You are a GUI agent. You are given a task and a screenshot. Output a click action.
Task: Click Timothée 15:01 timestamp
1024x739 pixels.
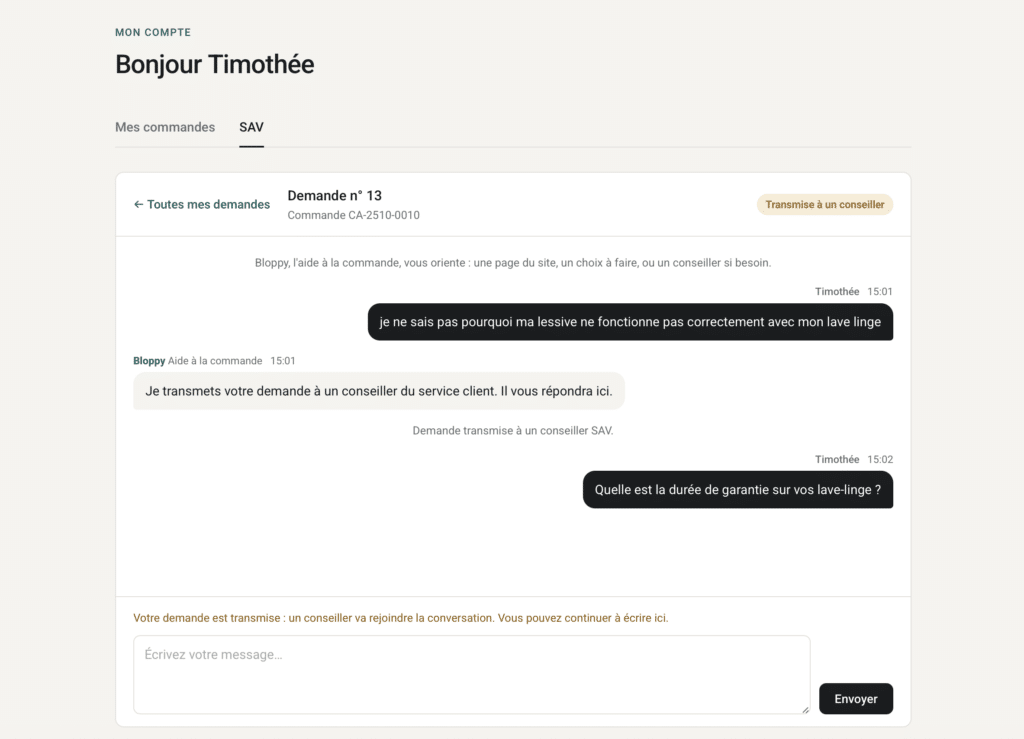point(854,291)
